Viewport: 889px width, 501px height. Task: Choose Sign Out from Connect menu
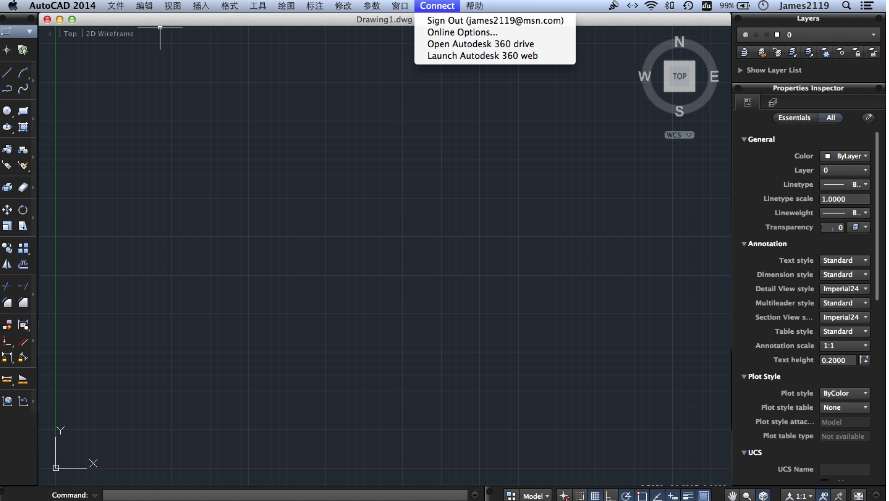tap(495, 20)
